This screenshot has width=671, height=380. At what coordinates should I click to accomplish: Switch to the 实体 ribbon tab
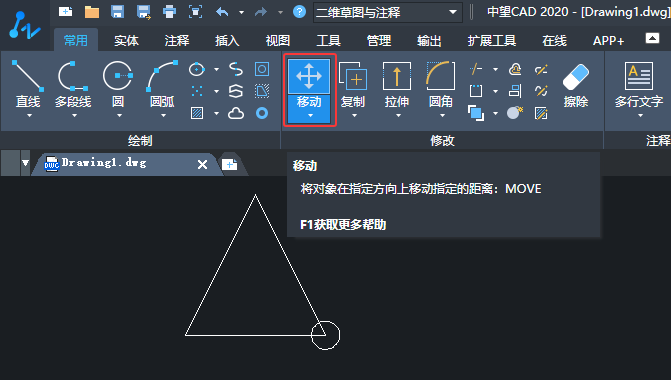[x=126, y=41]
